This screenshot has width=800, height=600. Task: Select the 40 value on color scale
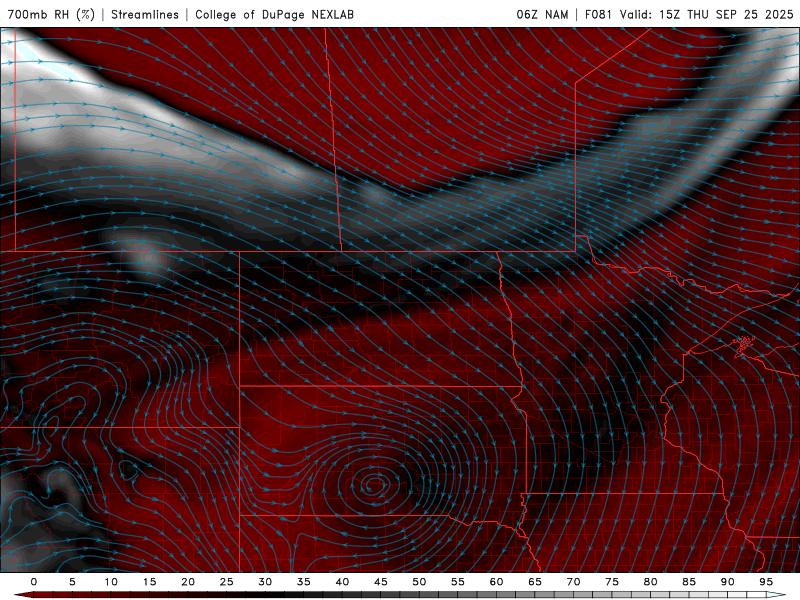(x=342, y=582)
